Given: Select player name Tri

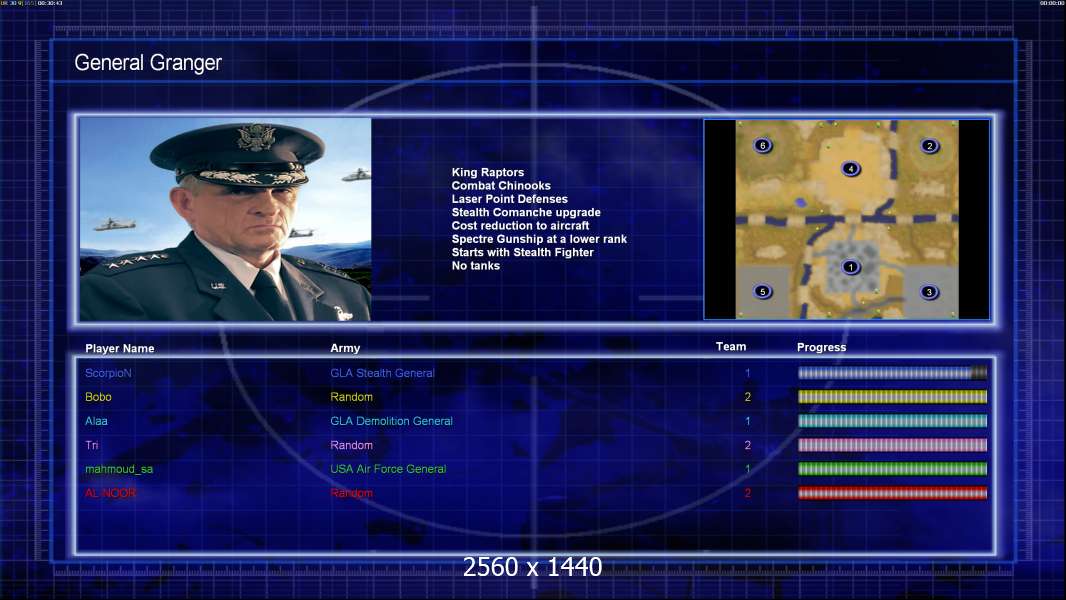Looking at the screenshot, I should tap(92, 445).
